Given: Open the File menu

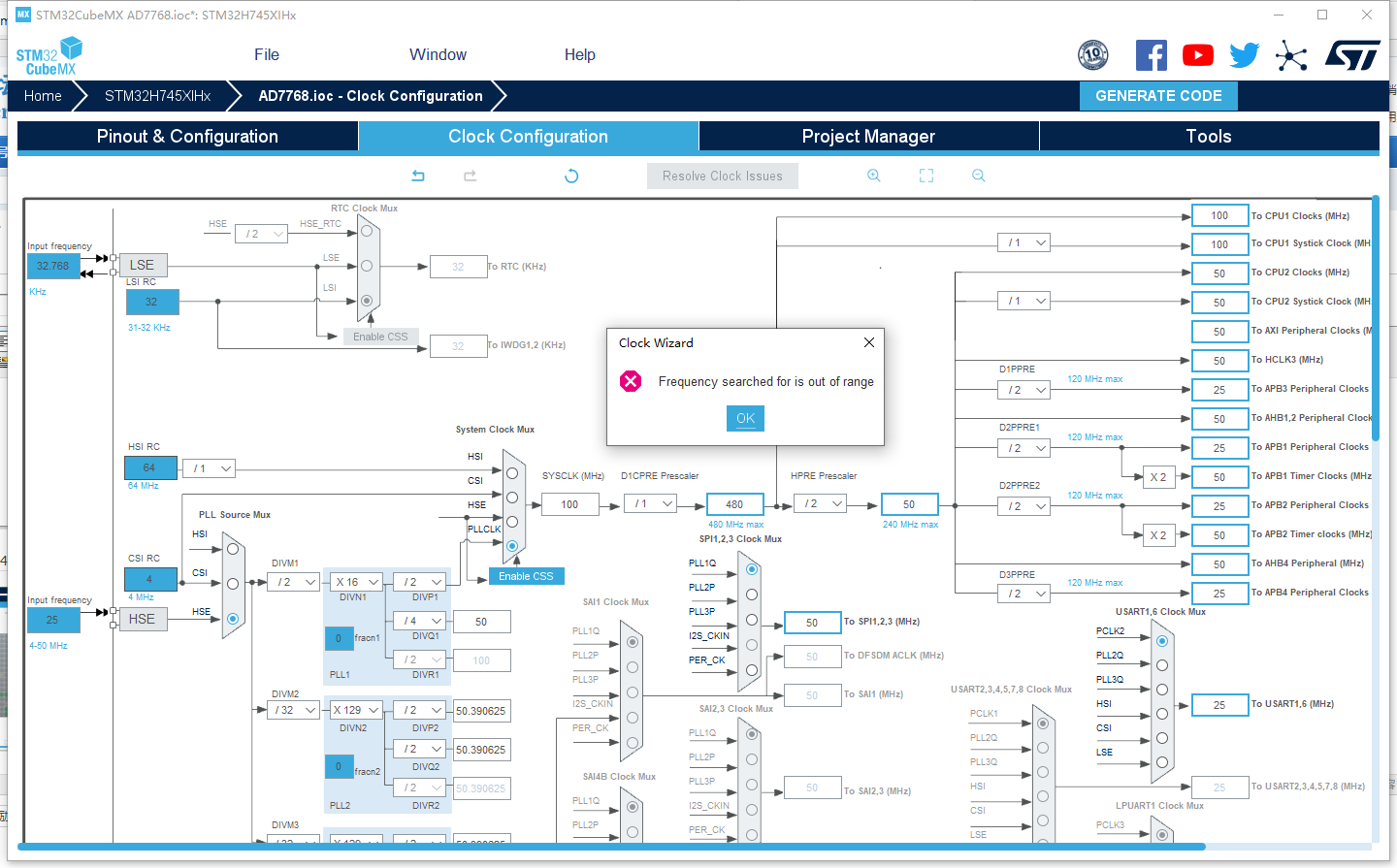Looking at the screenshot, I should coord(267,55).
